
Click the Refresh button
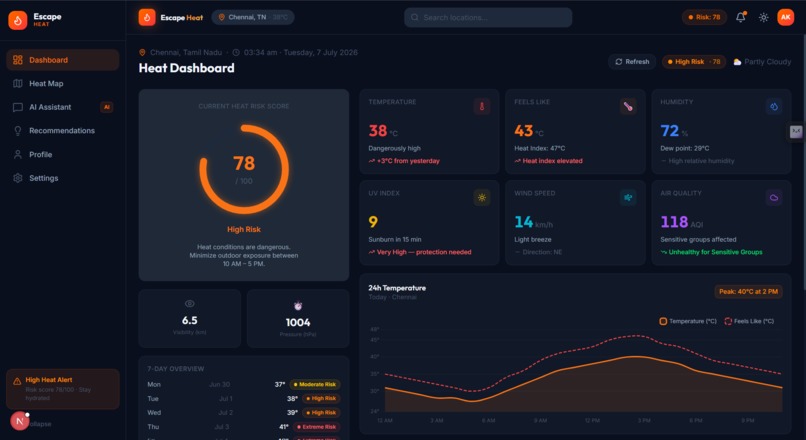coord(632,62)
